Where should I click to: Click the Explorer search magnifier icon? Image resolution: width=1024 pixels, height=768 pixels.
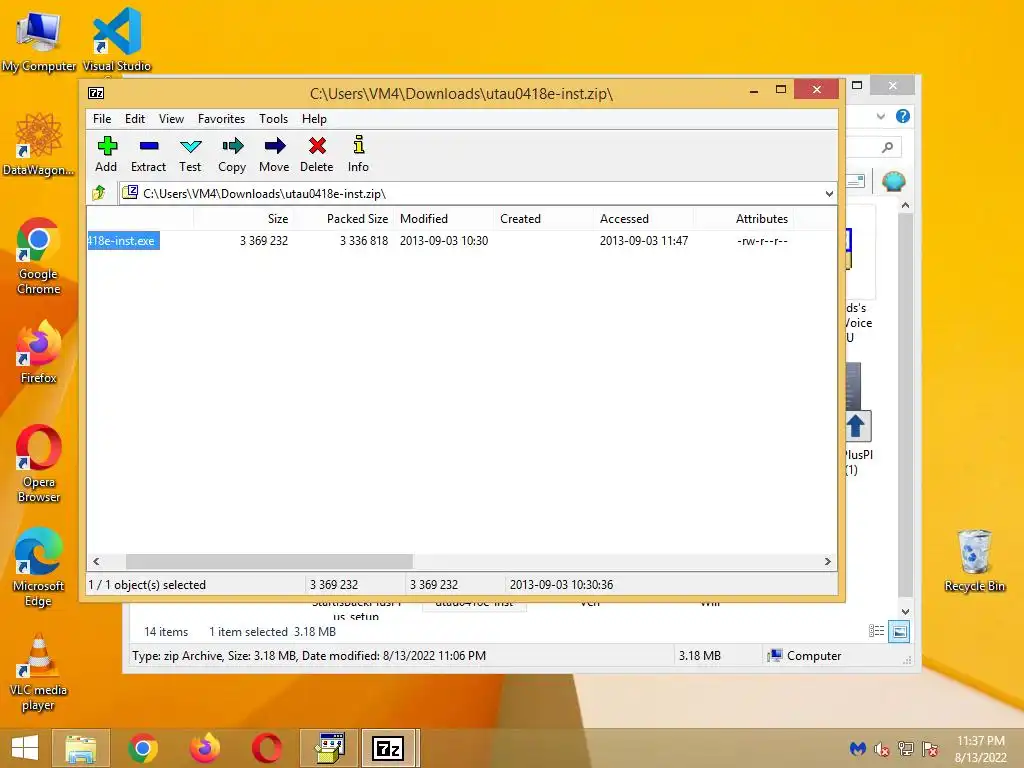click(x=887, y=147)
